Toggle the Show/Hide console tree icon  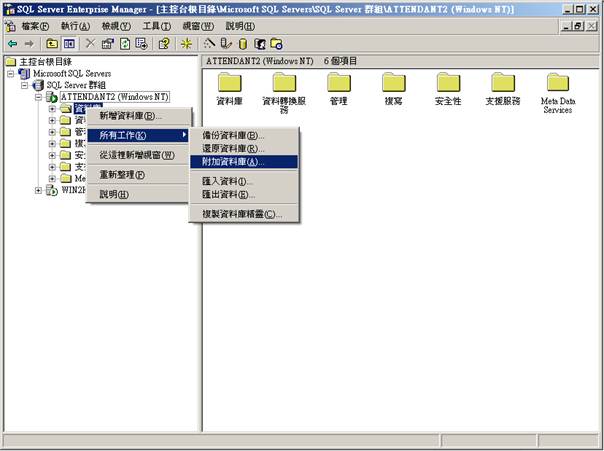tap(69, 44)
